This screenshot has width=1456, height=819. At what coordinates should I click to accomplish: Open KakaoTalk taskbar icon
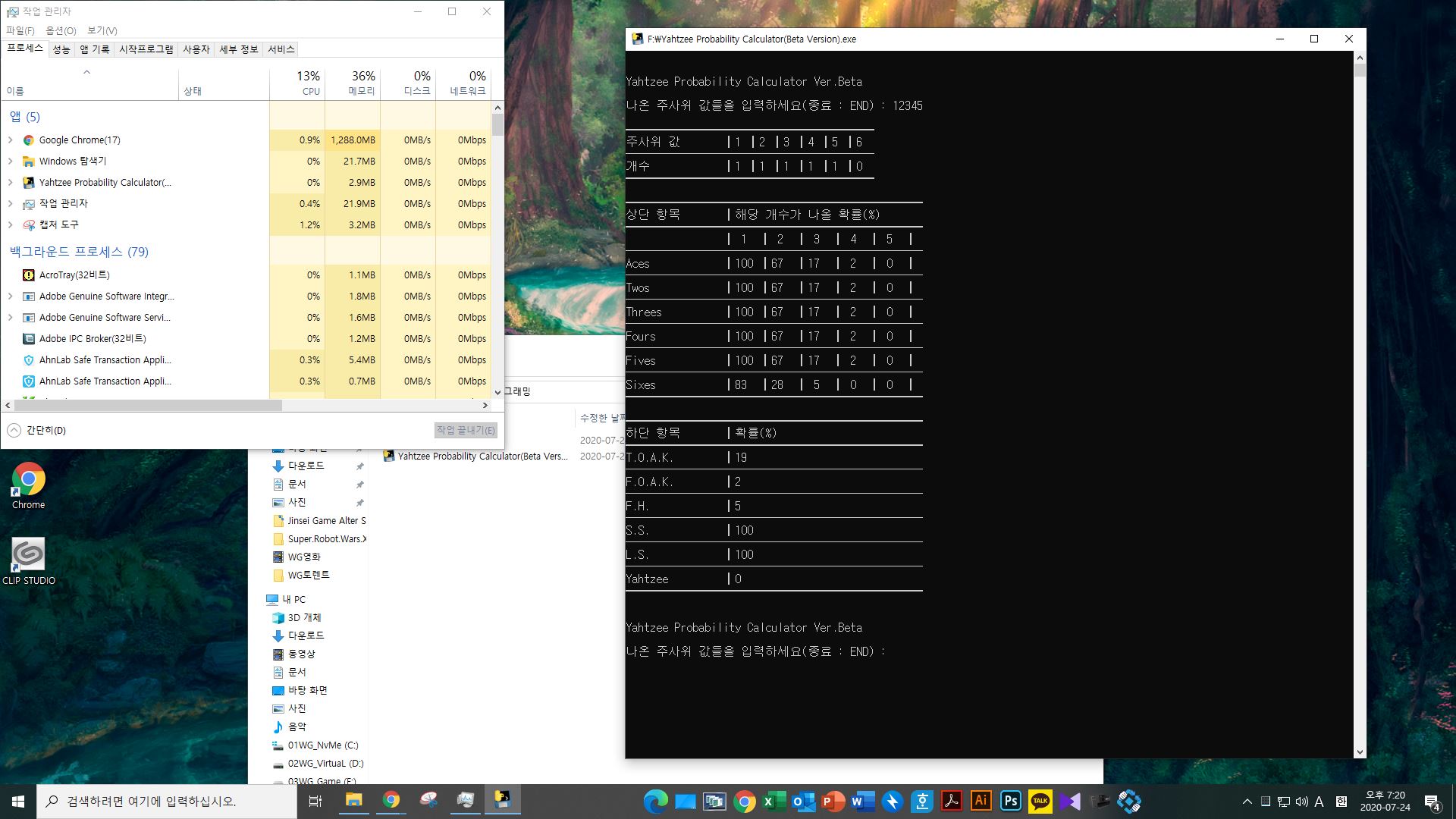pos(1040,801)
